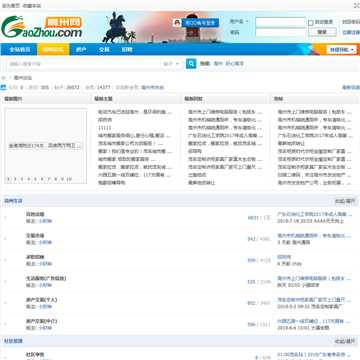Click the status icon beside 房产交易(中介)
This screenshot has height=360, width=360.
tap(5, 324)
